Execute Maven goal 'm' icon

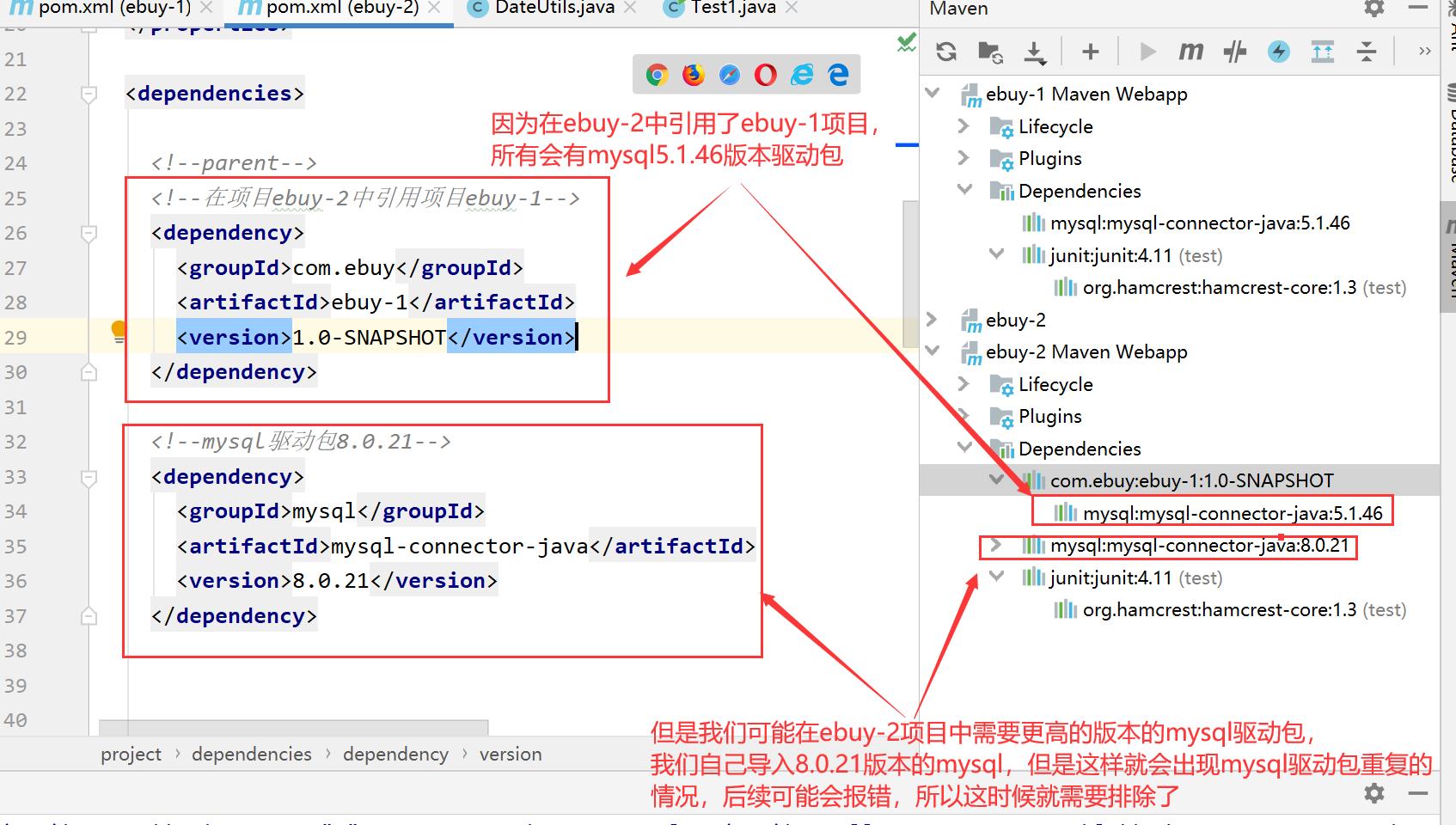click(1190, 52)
